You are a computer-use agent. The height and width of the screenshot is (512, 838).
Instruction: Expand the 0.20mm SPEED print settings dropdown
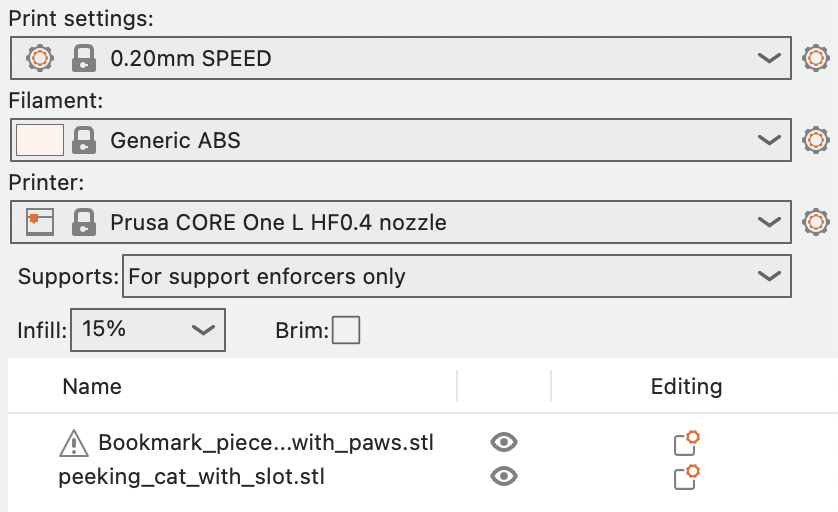point(768,59)
